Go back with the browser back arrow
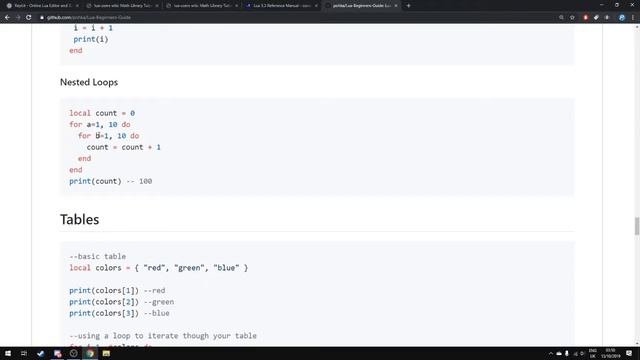This screenshot has height=360, width=640. (7, 18)
